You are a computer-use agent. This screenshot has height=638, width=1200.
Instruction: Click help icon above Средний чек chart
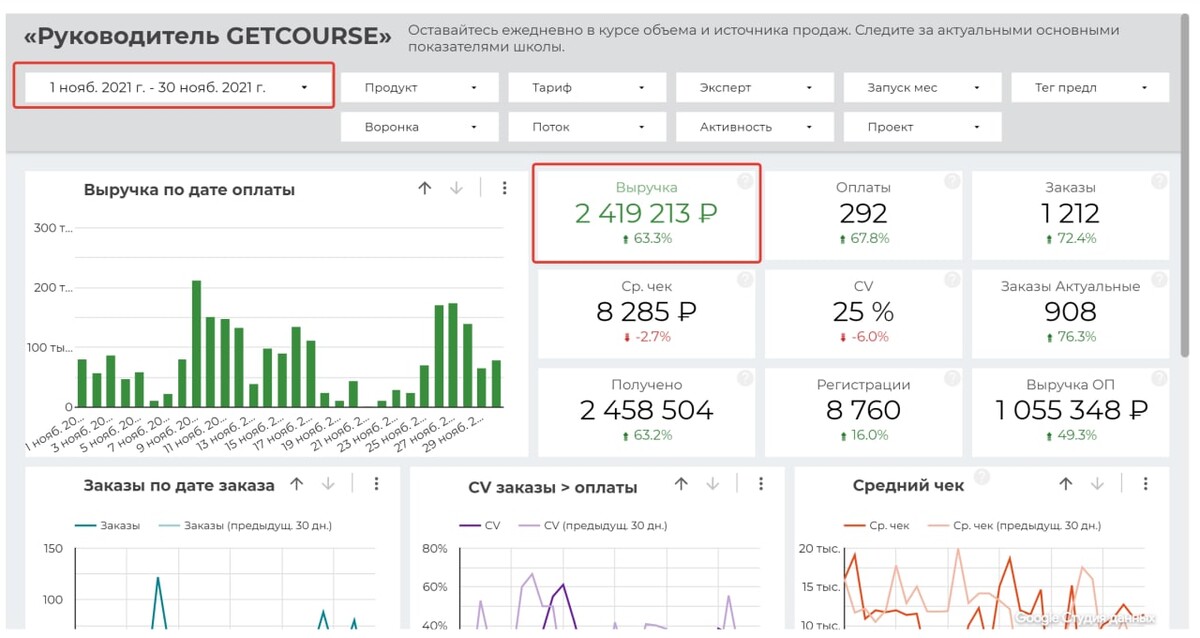point(982,477)
